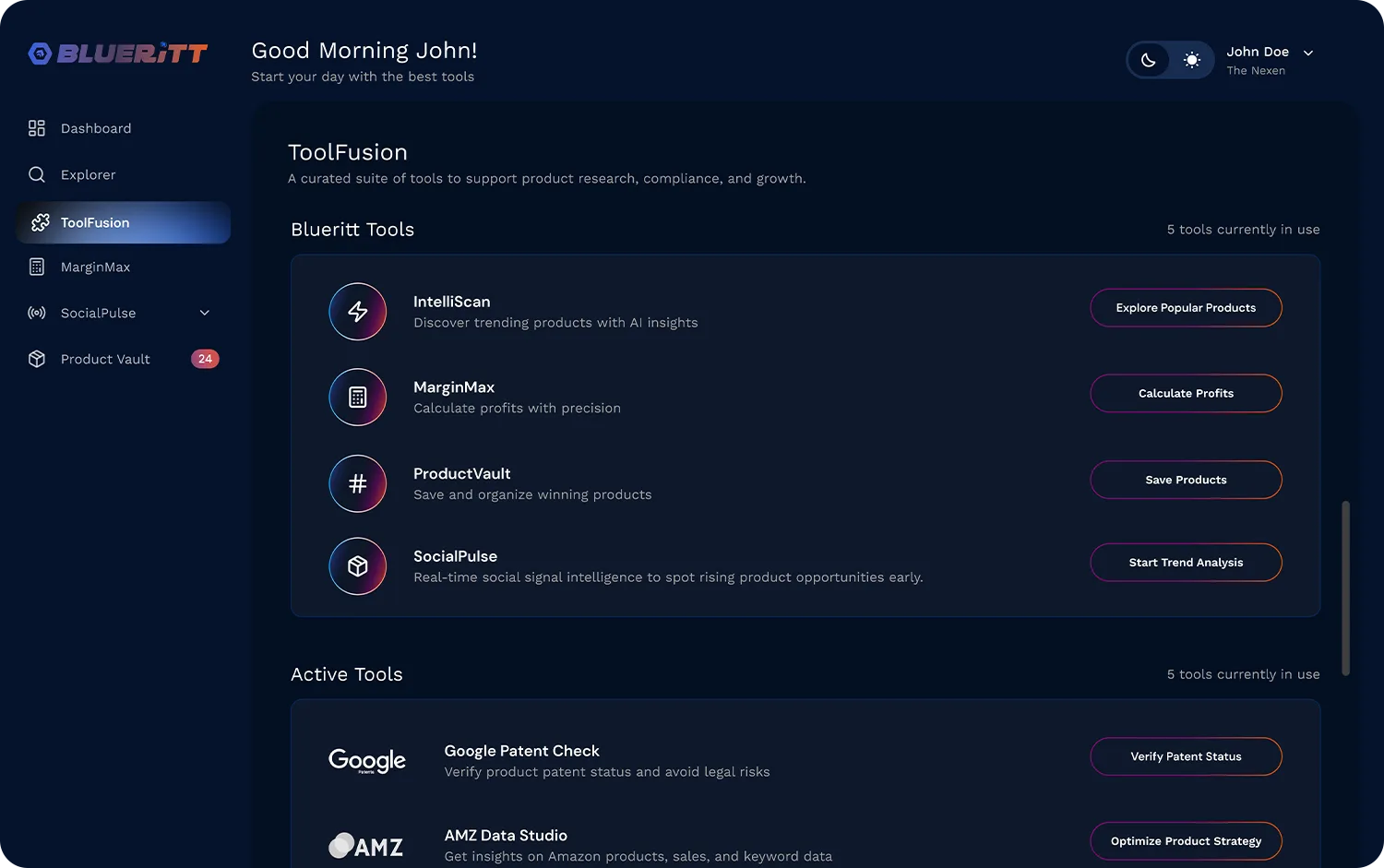Click the Verify Patent Status button
The width and height of the screenshot is (1384, 868).
(1186, 756)
